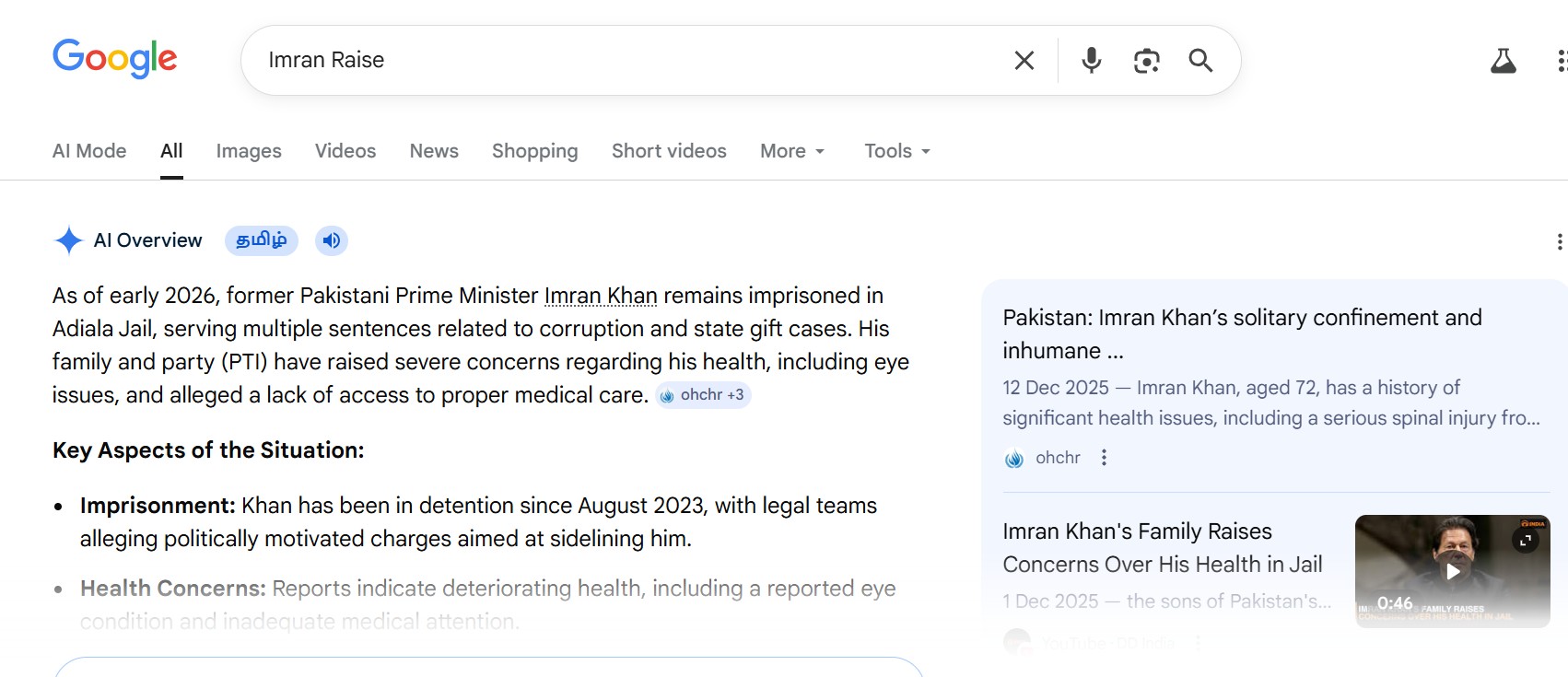Listen to AI Overview audio
This screenshot has height=677, width=1568.
click(332, 240)
